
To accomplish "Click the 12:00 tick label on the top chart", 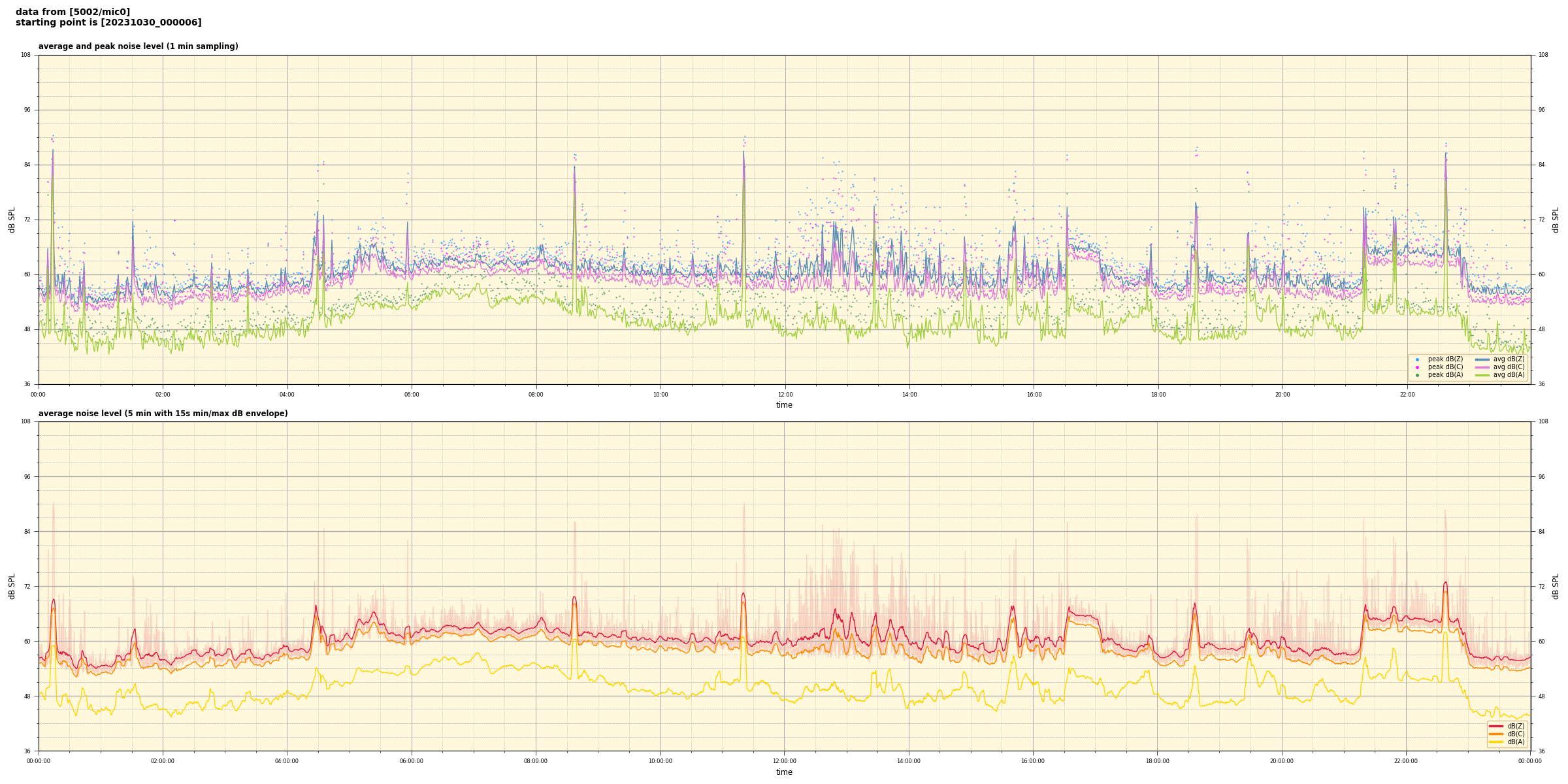I will 785,395.
